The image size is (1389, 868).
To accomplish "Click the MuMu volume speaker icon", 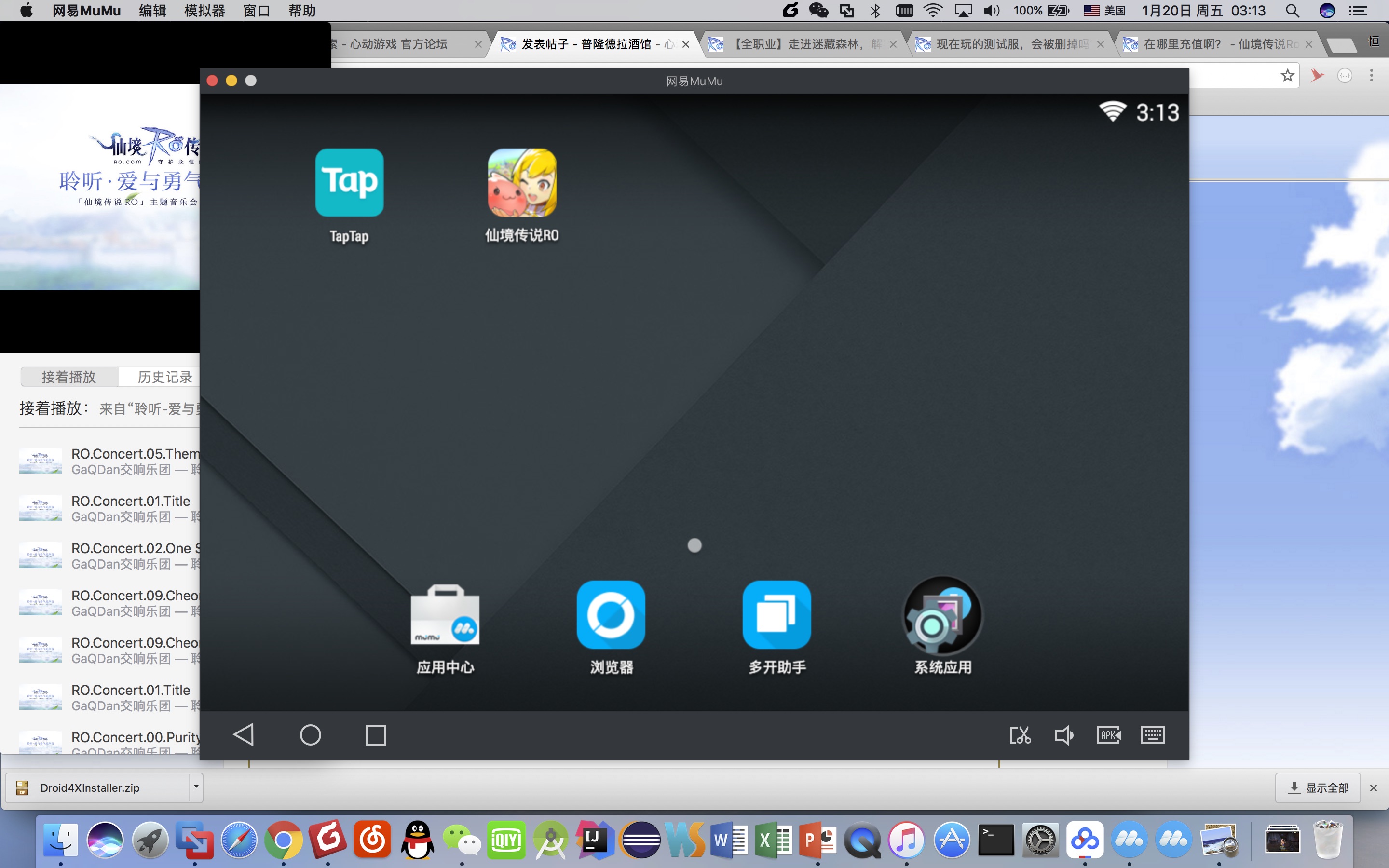I will (1064, 735).
